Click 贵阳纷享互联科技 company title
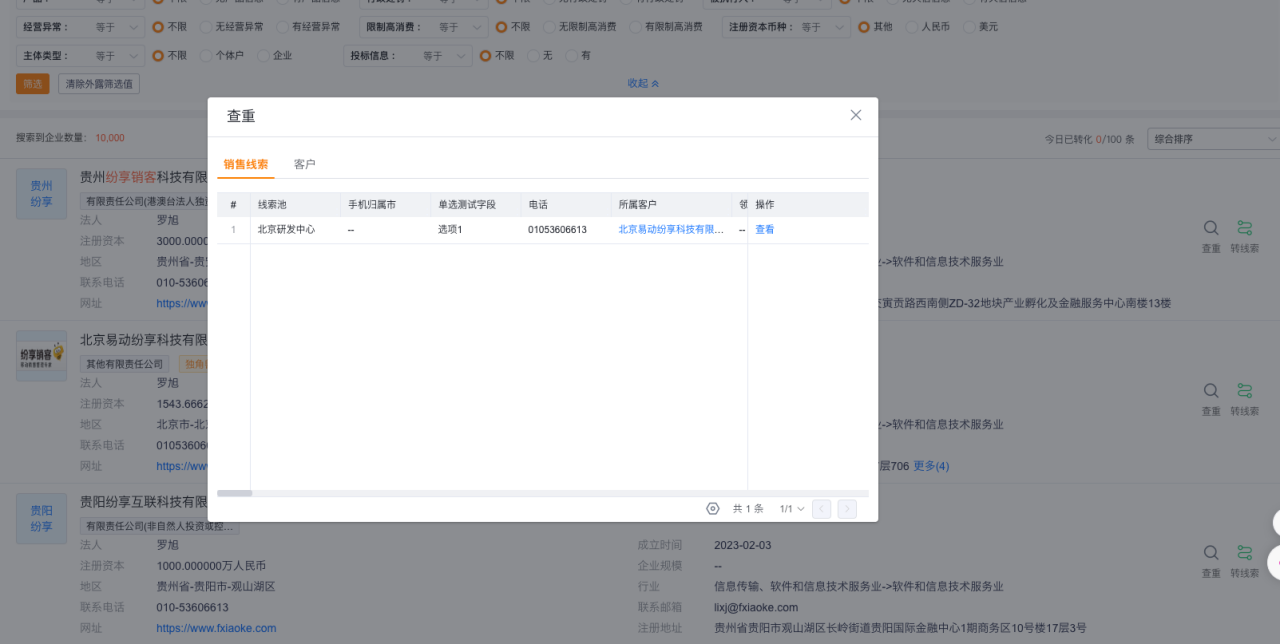Viewport: 1280px width, 644px height. point(144,502)
